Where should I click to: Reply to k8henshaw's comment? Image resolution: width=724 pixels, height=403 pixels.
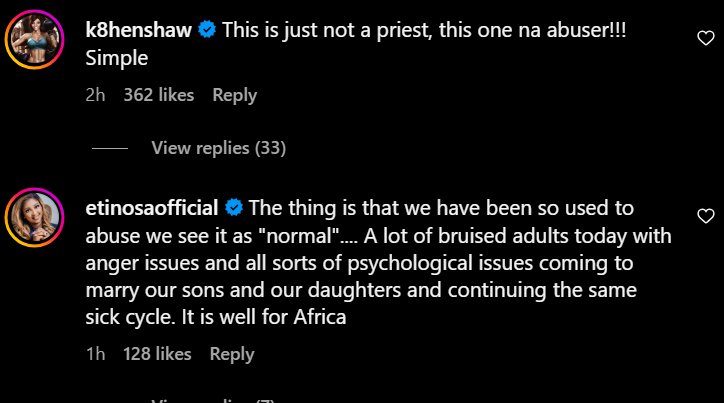point(234,96)
